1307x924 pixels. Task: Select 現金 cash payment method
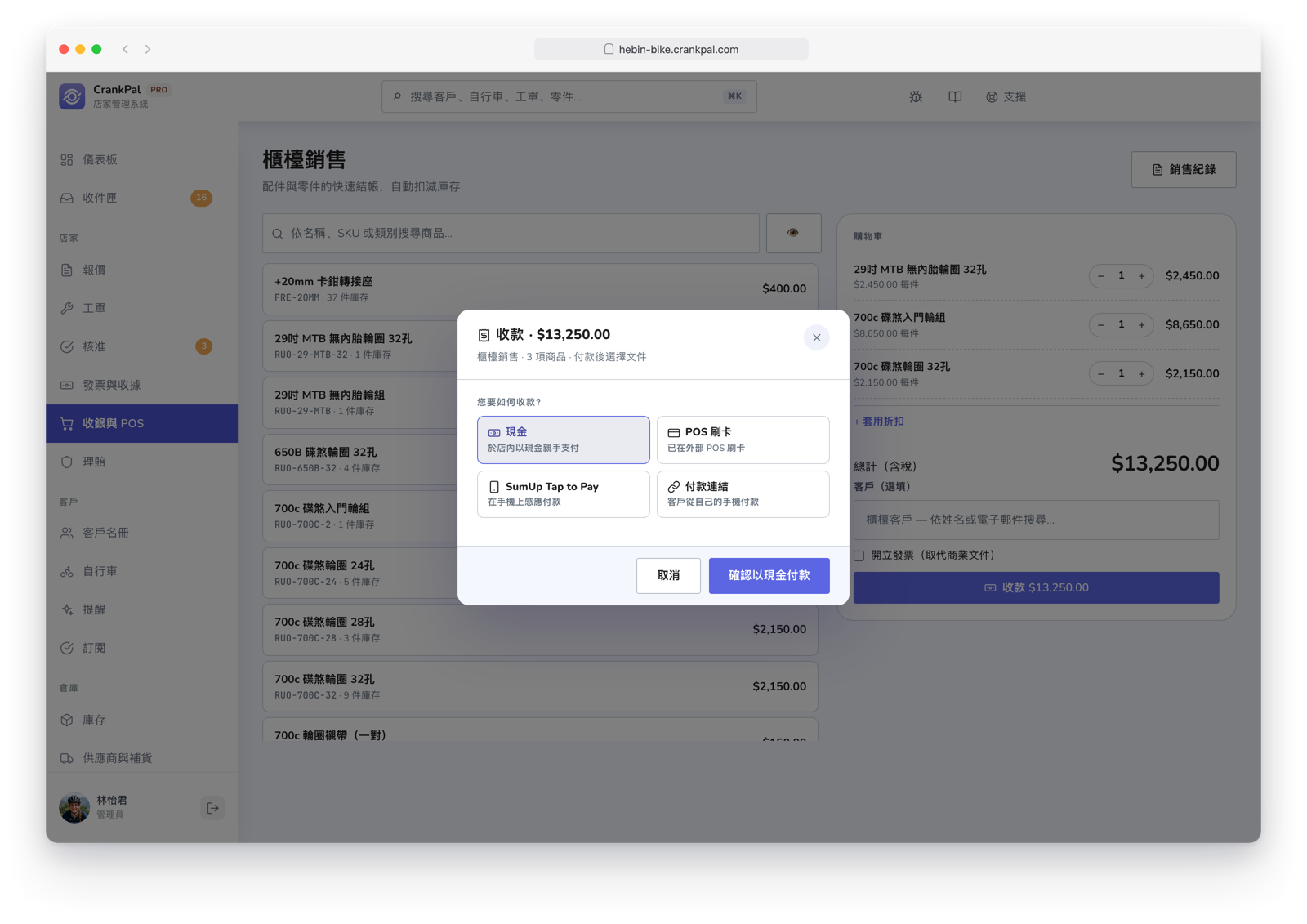click(563, 440)
